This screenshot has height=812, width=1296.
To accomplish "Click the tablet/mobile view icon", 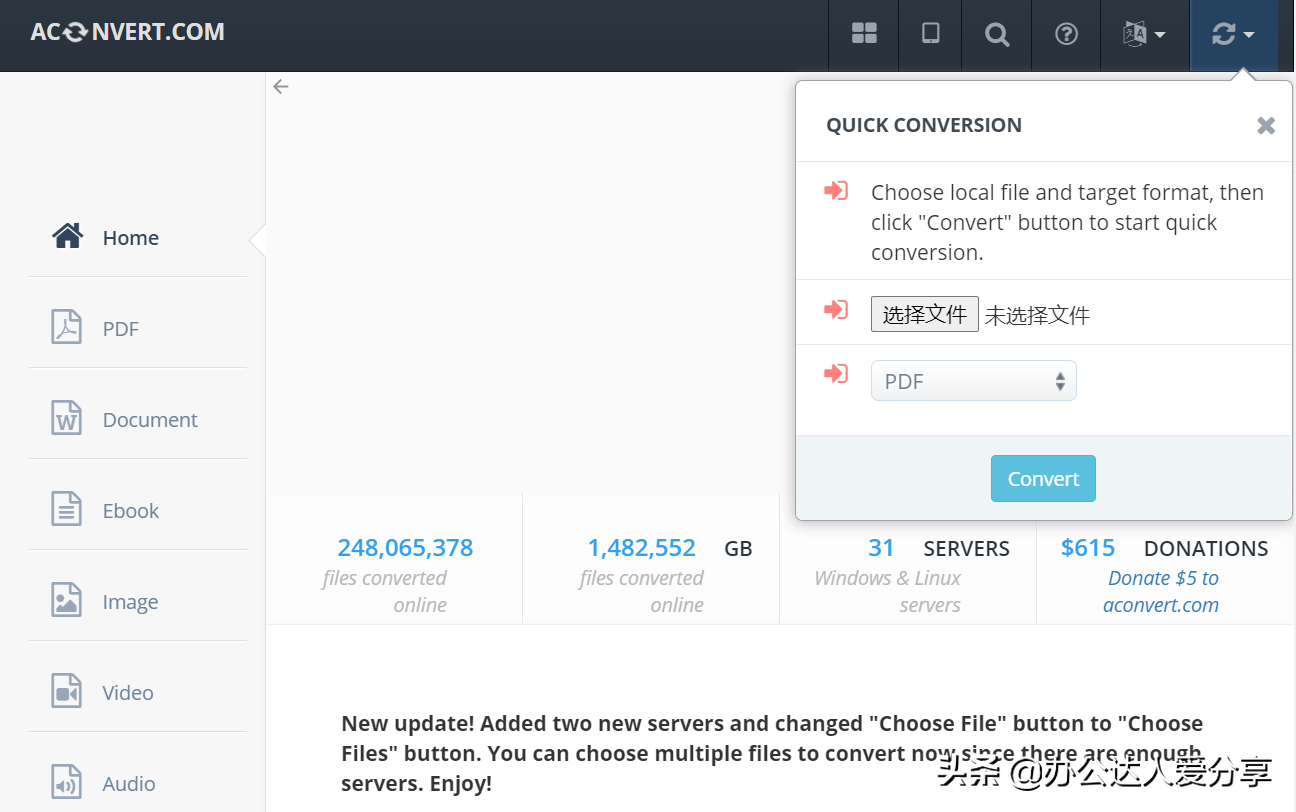I will pos(930,34).
